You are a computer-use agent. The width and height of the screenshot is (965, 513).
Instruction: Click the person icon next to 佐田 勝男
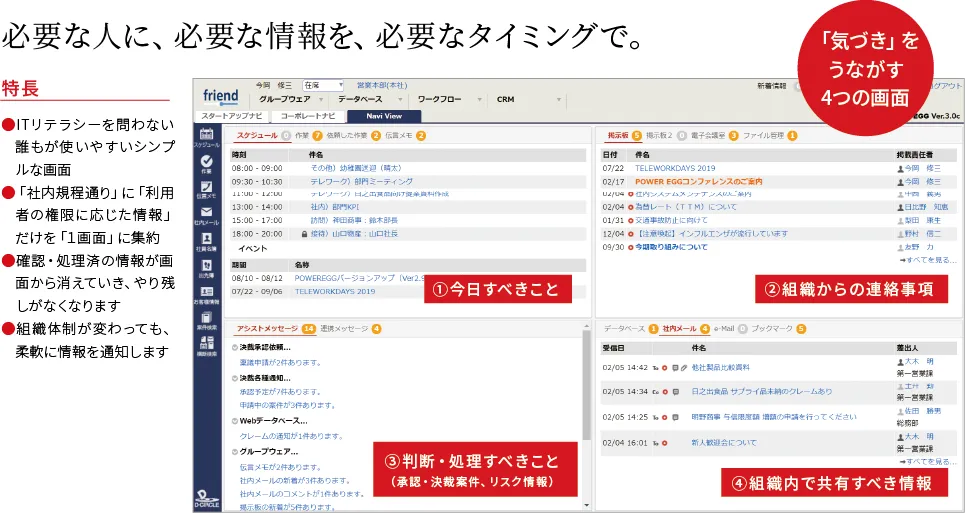(900, 411)
